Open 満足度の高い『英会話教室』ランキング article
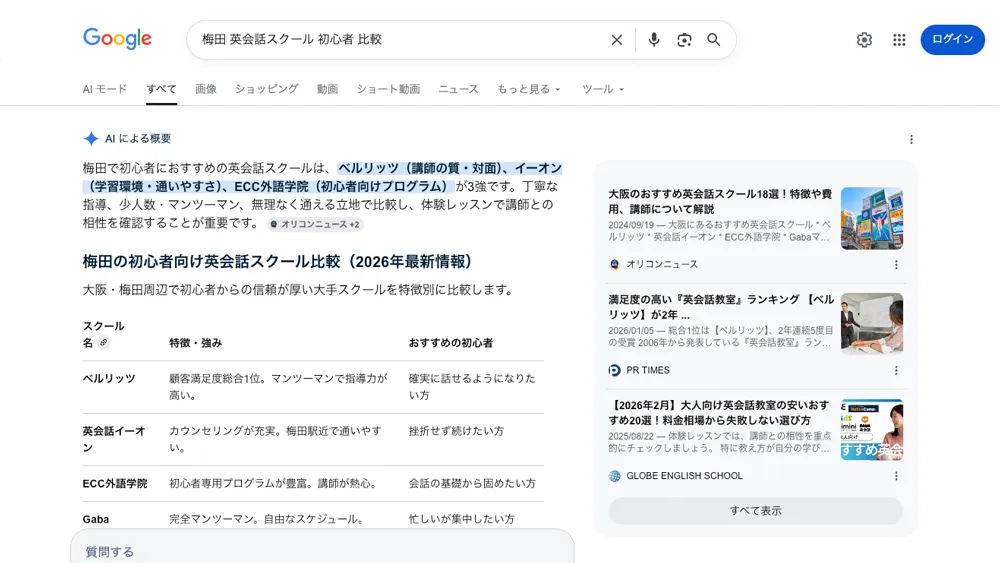Image resolution: width=1000 pixels, height=563 pixels. [x=721, y=307]
